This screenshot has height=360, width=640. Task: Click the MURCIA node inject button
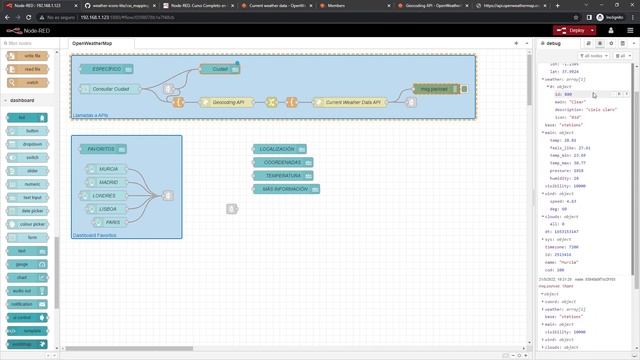[92, 169]
